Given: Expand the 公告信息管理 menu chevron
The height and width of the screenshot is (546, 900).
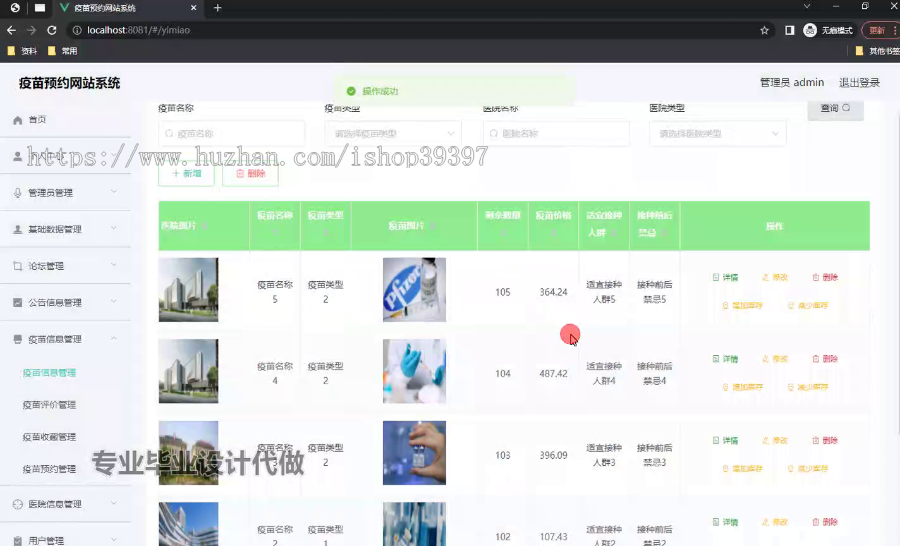Looking at the screenshot, I should [x=114, y=301].
